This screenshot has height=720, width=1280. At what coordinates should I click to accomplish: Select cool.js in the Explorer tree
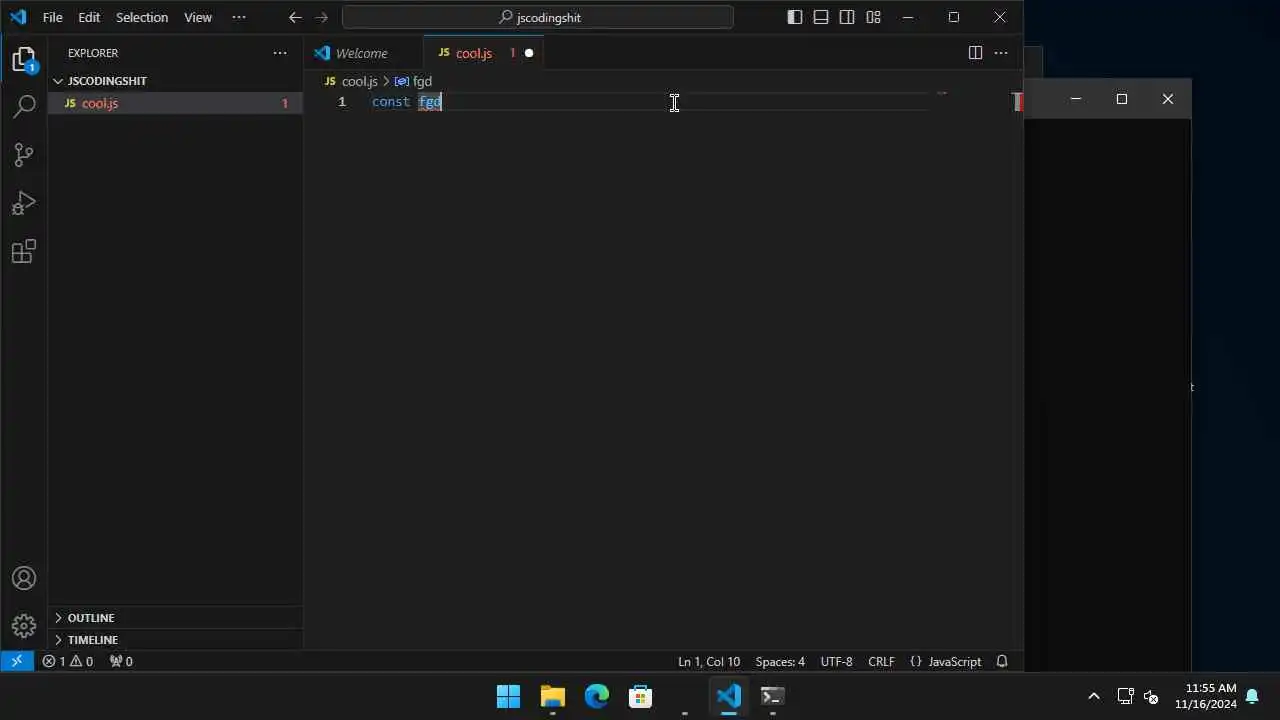[175, 103]
